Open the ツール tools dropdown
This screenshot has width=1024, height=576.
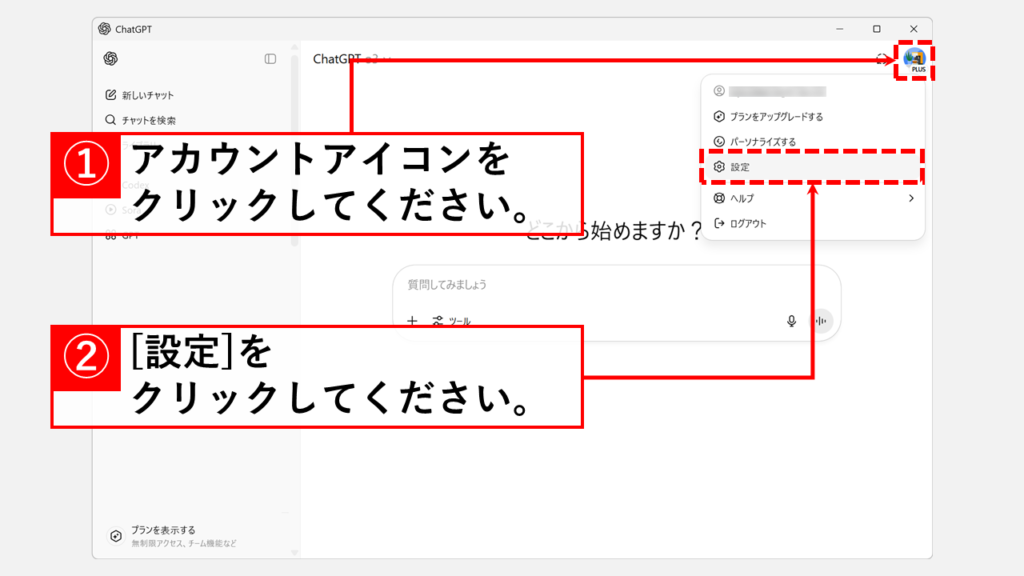(x=451, y=321)
